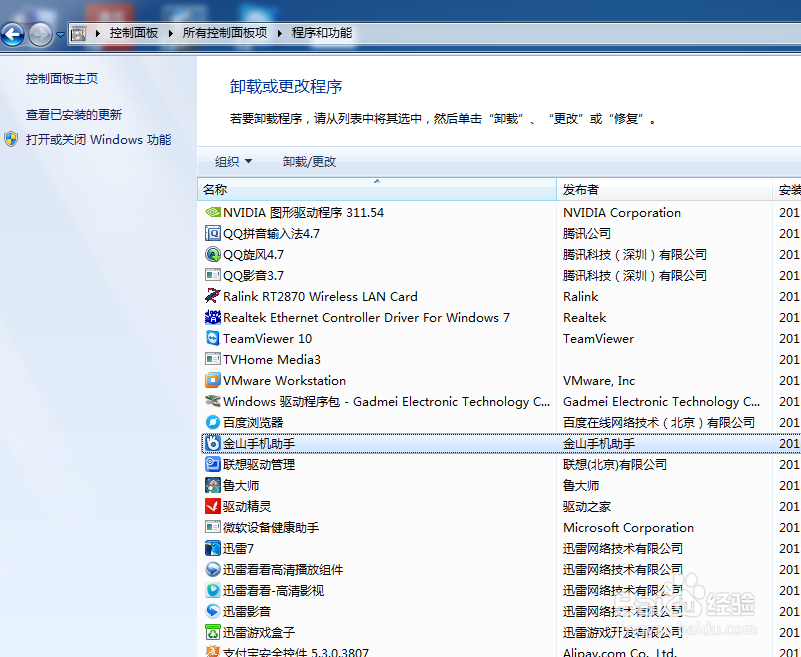
Task: Sort by the 发布者 column header
Action: pos(664,190)
